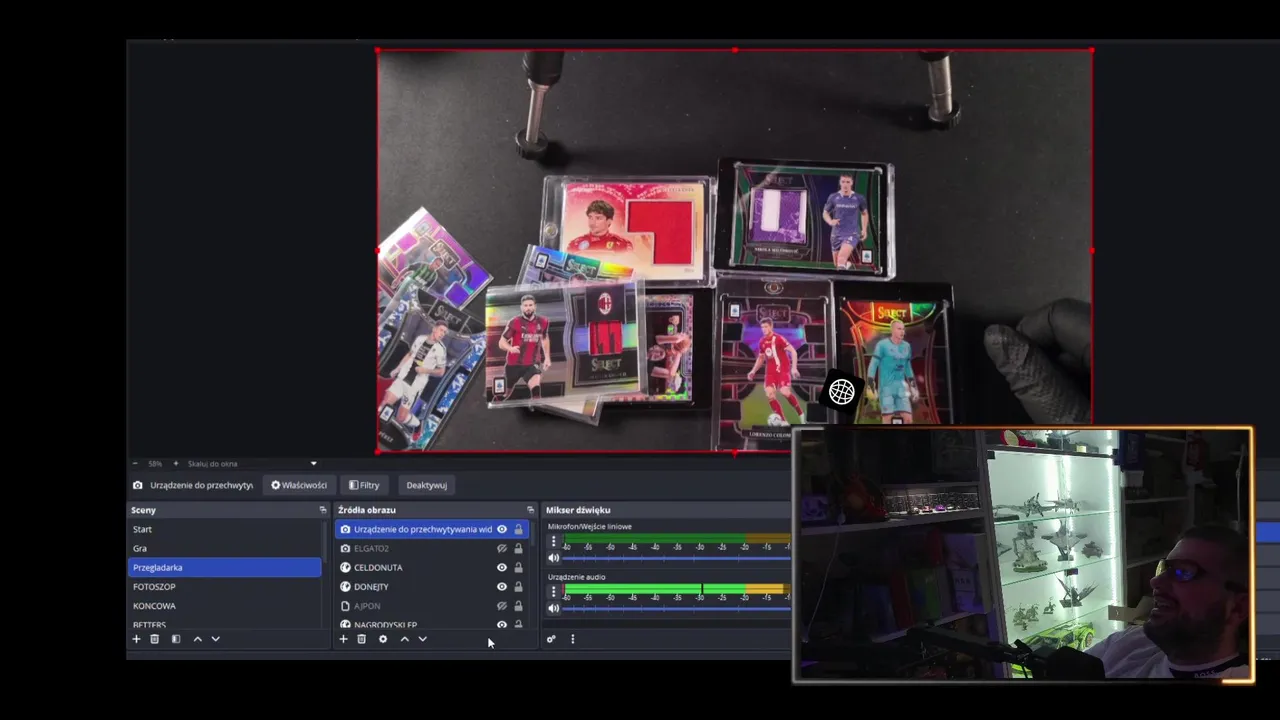Viewport: 1280px width, 720px height.
Task: Select Urządzenie do przechwytywania wideo source row
Action: coord(430,529)
